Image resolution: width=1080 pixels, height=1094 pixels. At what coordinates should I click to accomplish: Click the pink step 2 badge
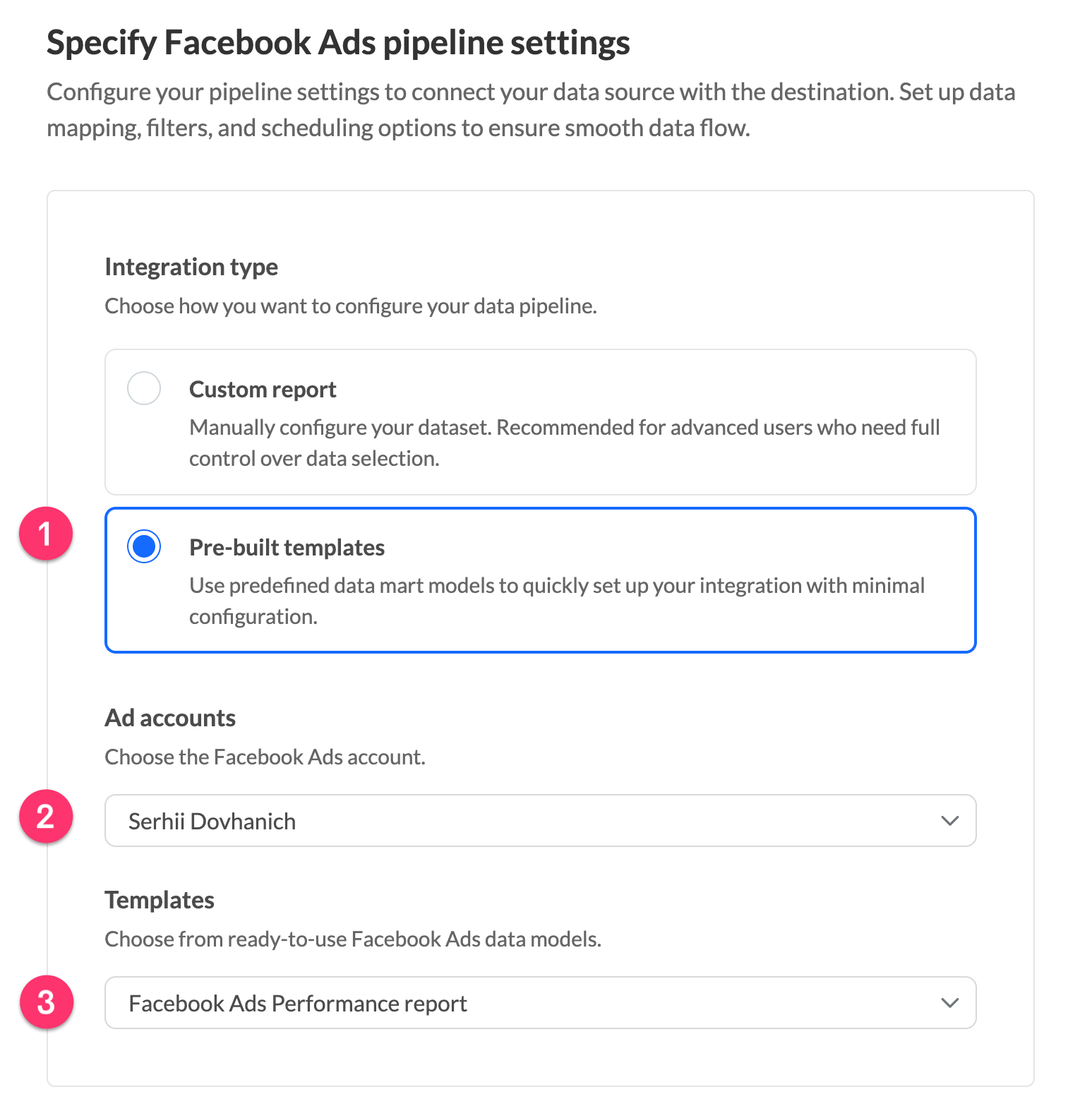[x=46, y=817]
